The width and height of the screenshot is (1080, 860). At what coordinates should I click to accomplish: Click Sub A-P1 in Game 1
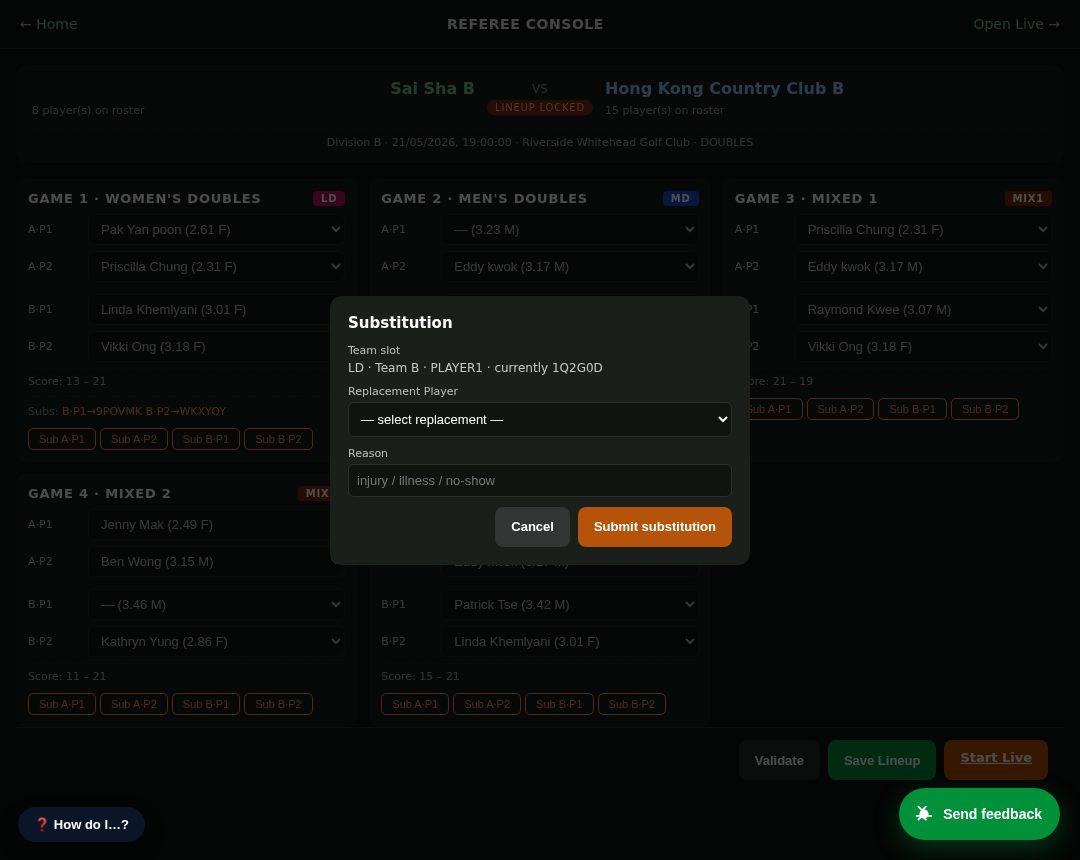point(62,439)
